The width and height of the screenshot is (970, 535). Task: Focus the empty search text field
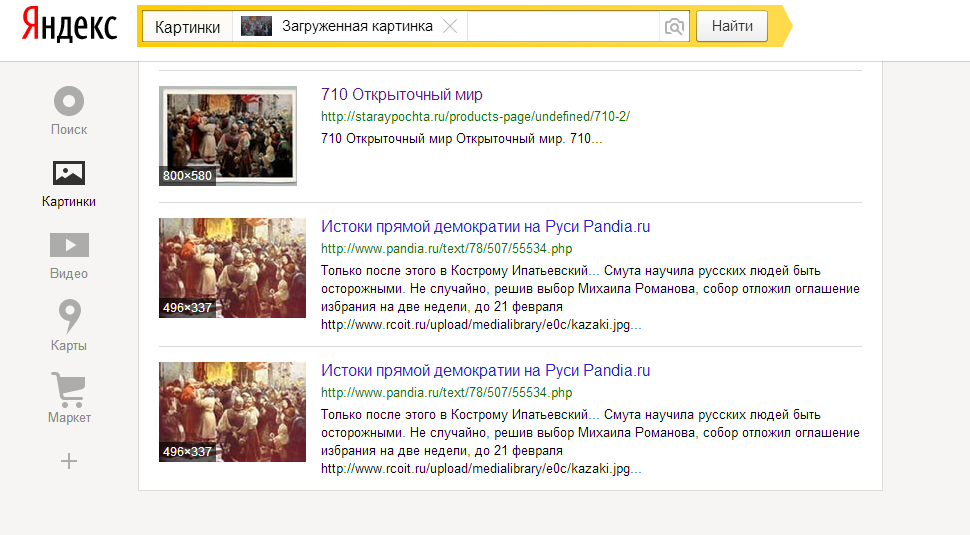pos(563,27)
